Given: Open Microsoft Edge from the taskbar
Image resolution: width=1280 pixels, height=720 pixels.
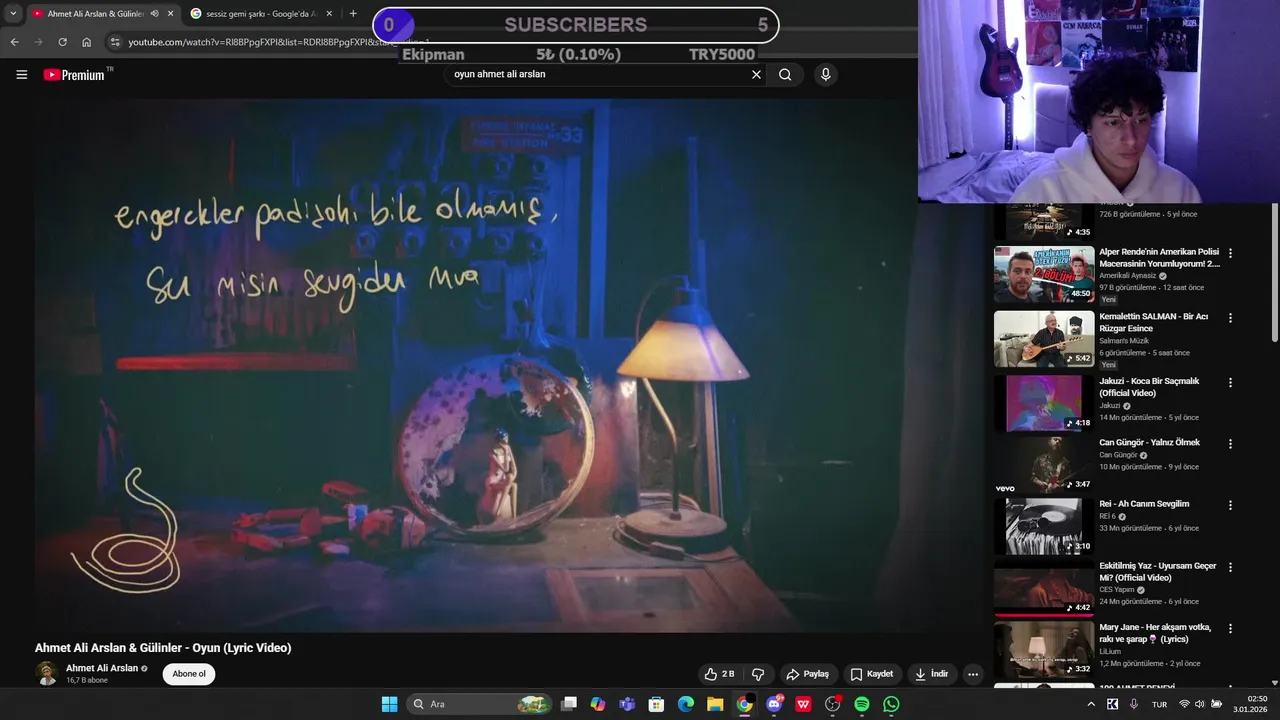Looking at the screenshot, I should tap(686, 704).
